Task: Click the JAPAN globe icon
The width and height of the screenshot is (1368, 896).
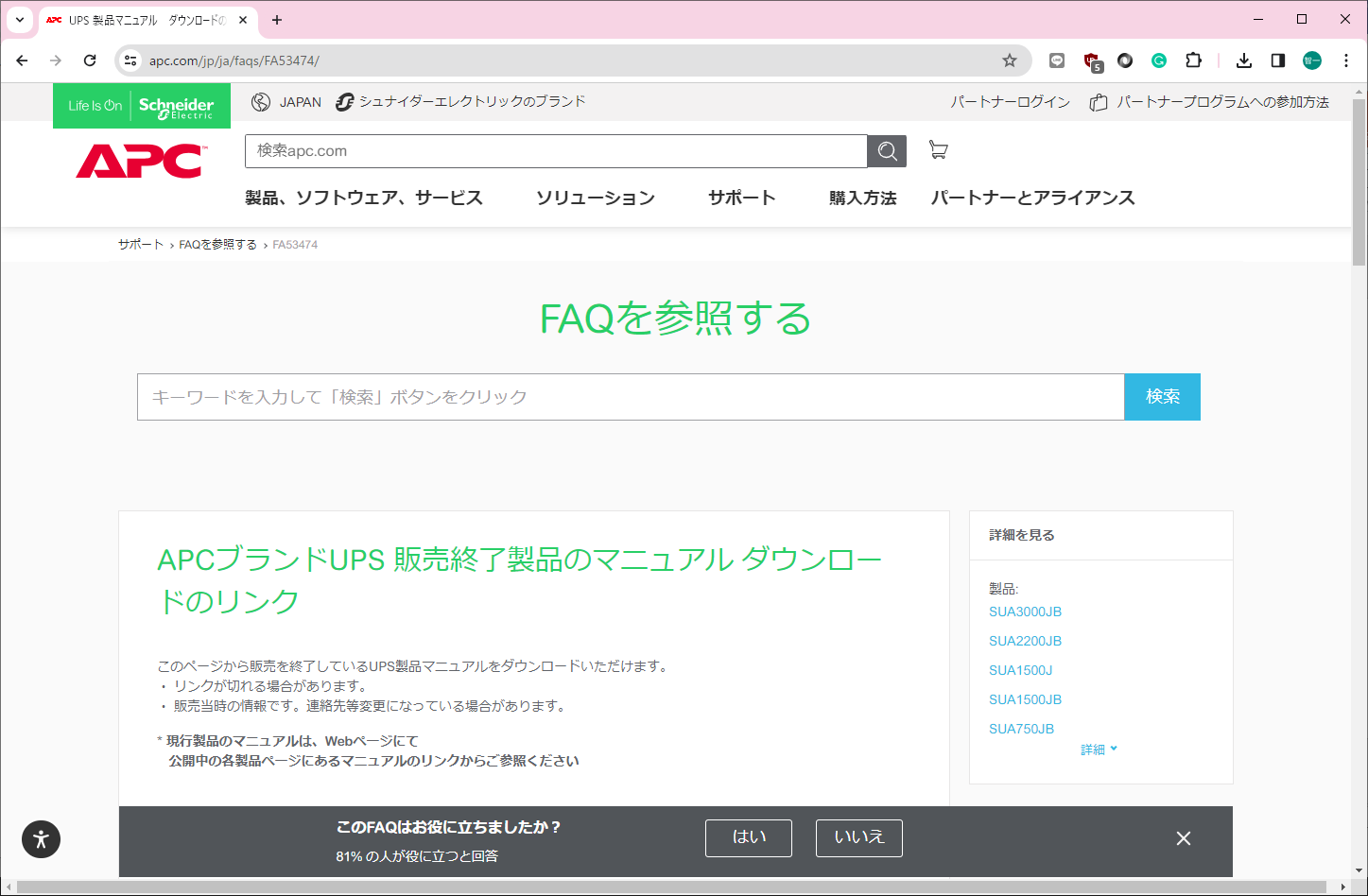Action: (261, 102)
